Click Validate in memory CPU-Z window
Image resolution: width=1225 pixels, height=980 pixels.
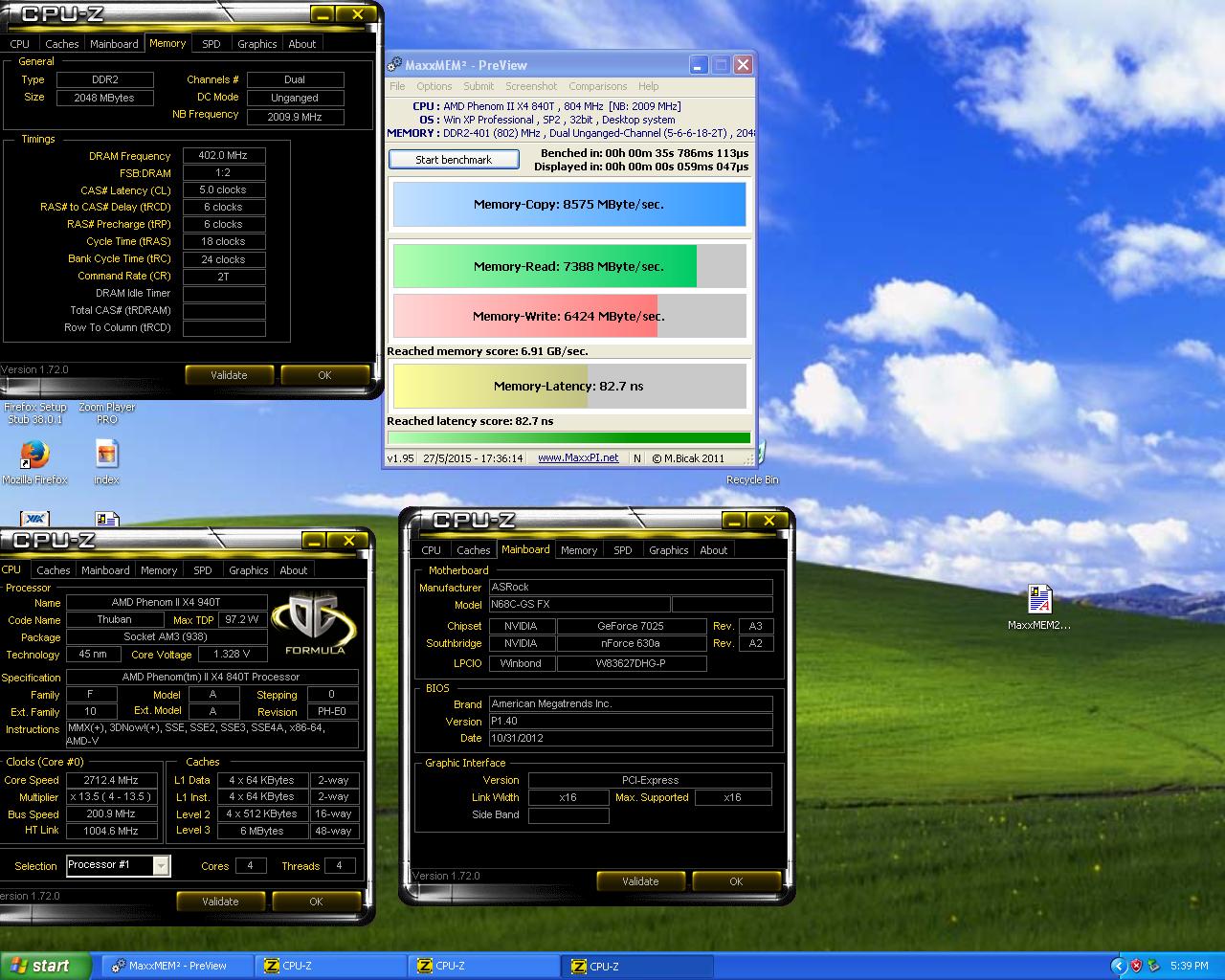click(x=229, y=375)
